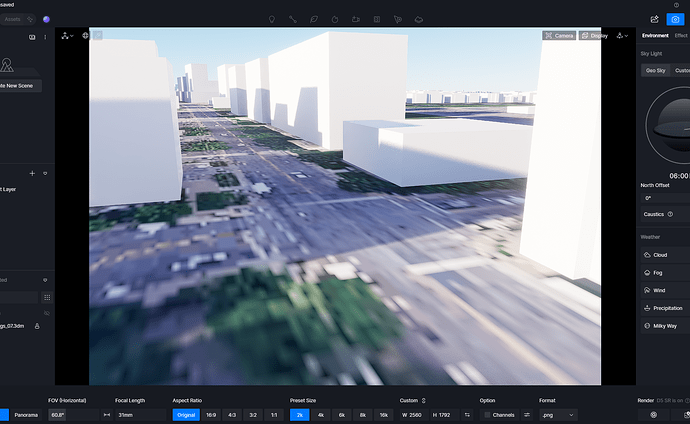Screen dimensions: 690x424
Task: Open the dropdown right of Display button
Action: coord(622,36)
